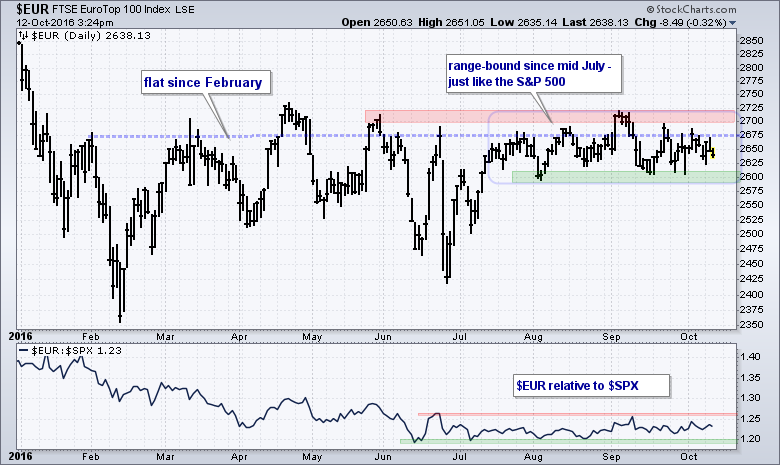The height and width of the screenshot is (465, 780).
Task: Click the Jun label on the price chart time axis
Action: [x=383, y=337]
